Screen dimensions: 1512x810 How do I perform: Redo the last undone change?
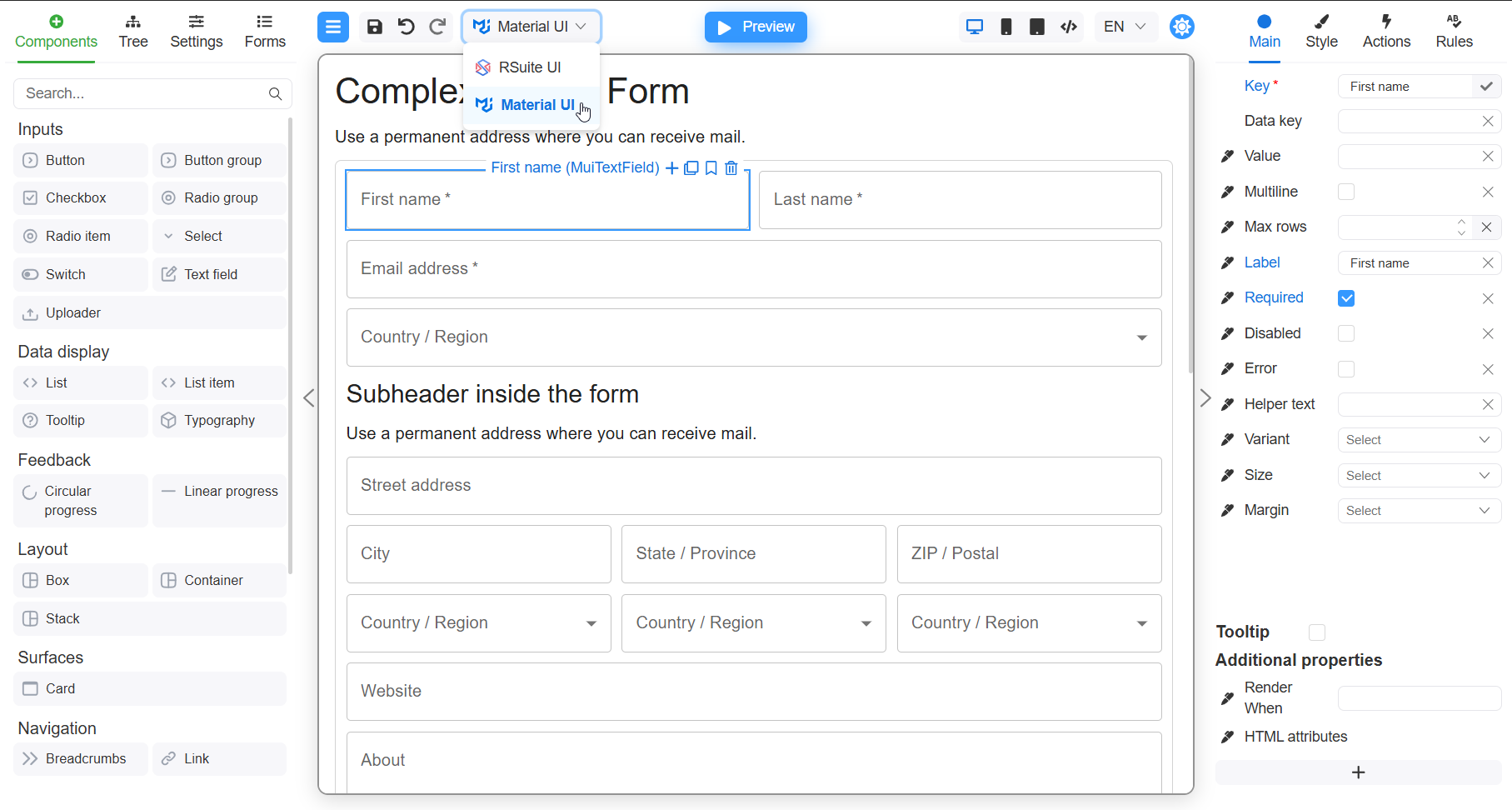coord(437,27)
